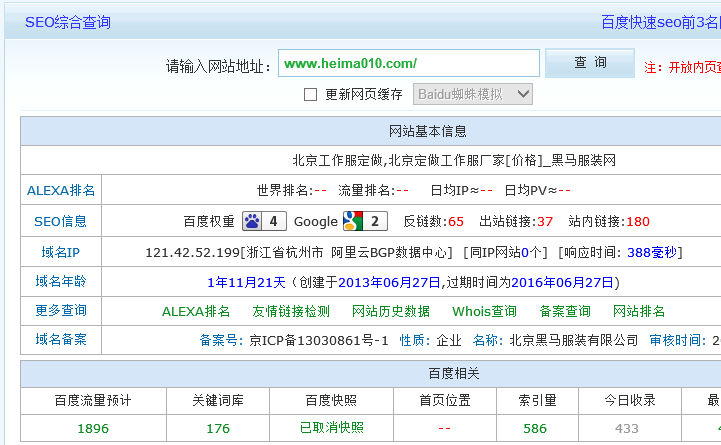The image size is (721, 445).
Task: Click the IP address 121.42.52.199 text
Action: (x=193, y=252)
